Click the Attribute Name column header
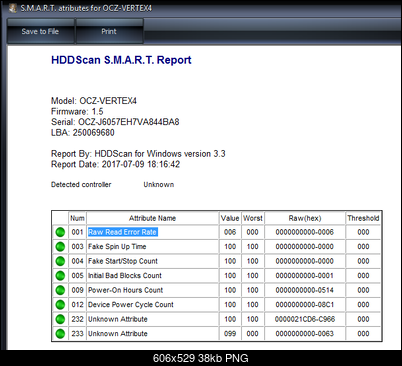This screenshot has height=366, width=402. (x=152, y=218)
